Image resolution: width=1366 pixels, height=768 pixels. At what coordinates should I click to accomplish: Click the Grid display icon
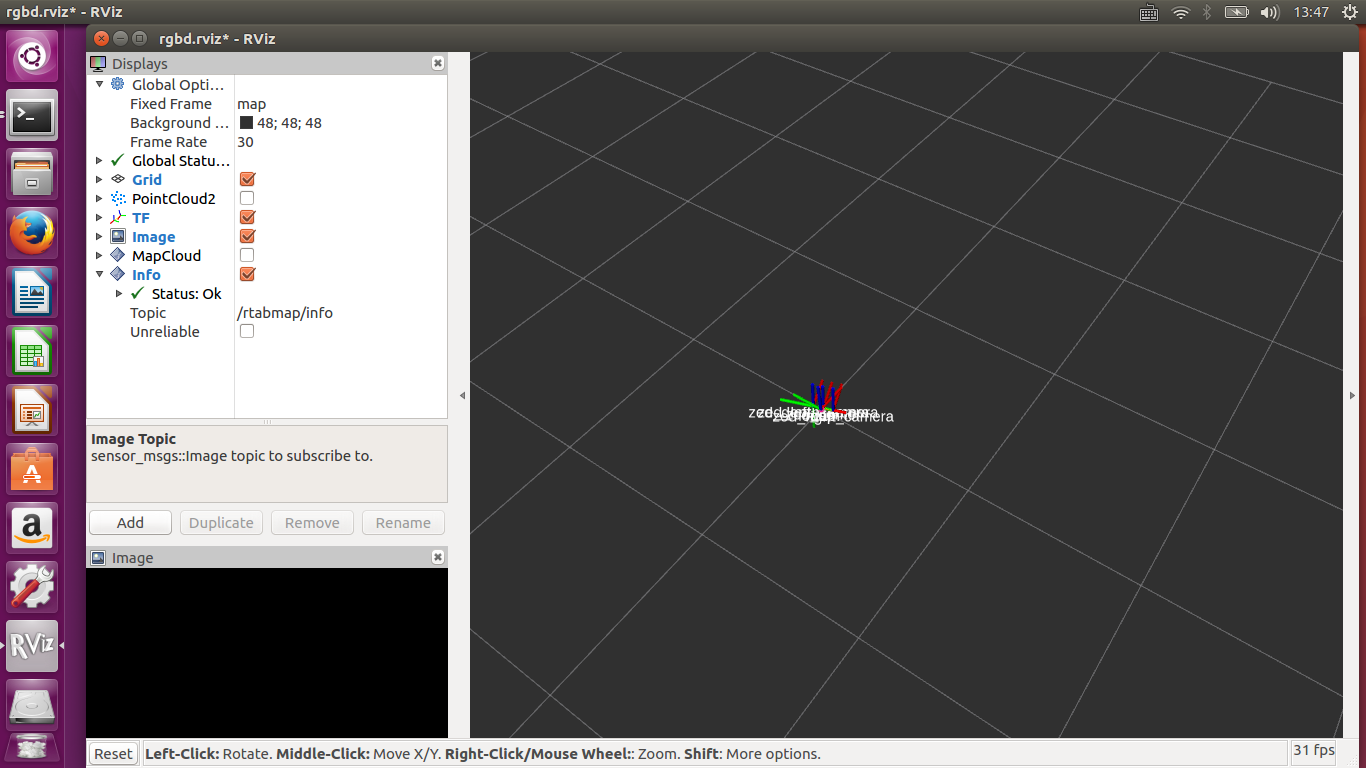[x=118, y=180]
